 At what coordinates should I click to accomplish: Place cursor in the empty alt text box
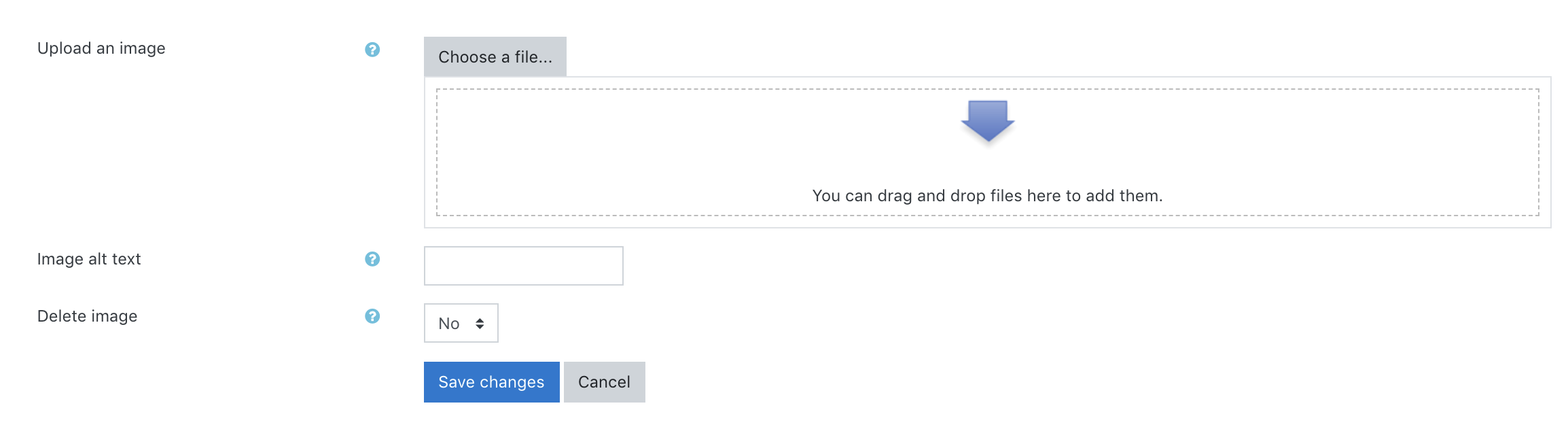(x=524, y=266)
